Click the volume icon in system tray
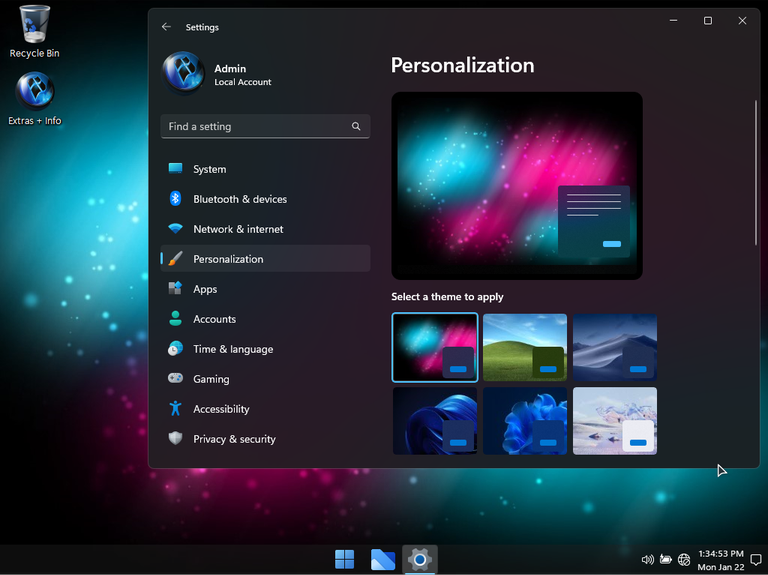The image size is (768, 575). (647, 560)
